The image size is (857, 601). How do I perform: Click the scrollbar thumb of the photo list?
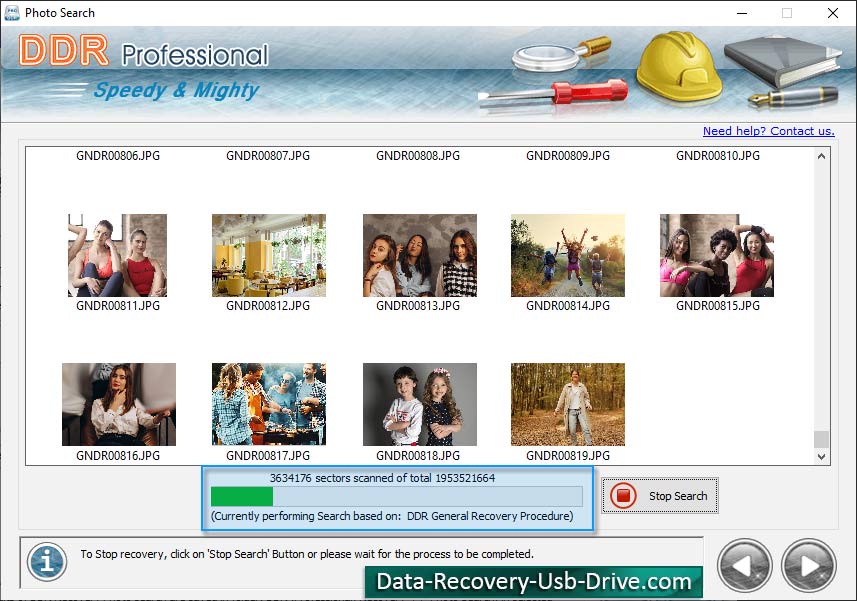[821, 439]
